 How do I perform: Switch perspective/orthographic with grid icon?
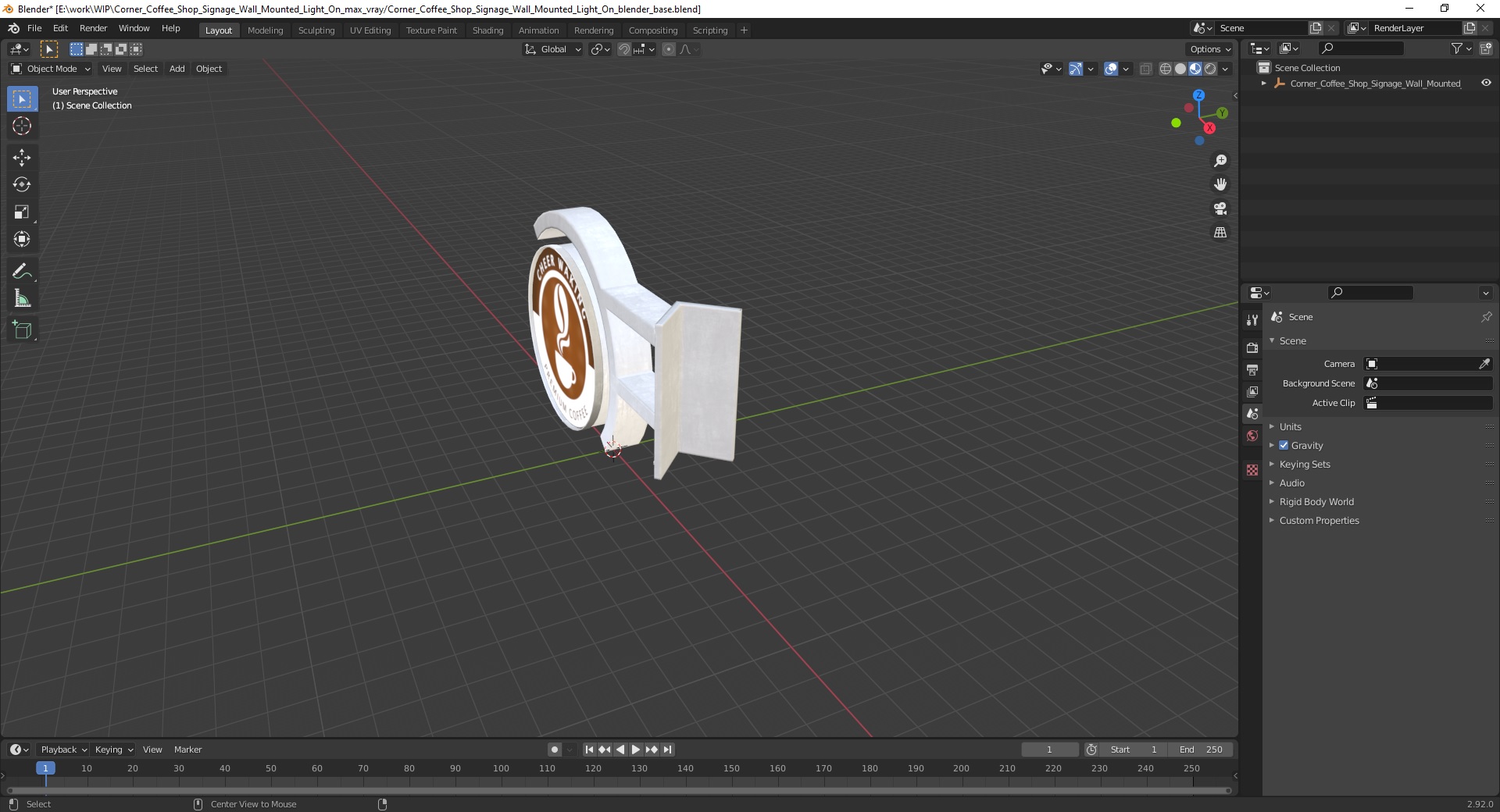[1220, 233]
